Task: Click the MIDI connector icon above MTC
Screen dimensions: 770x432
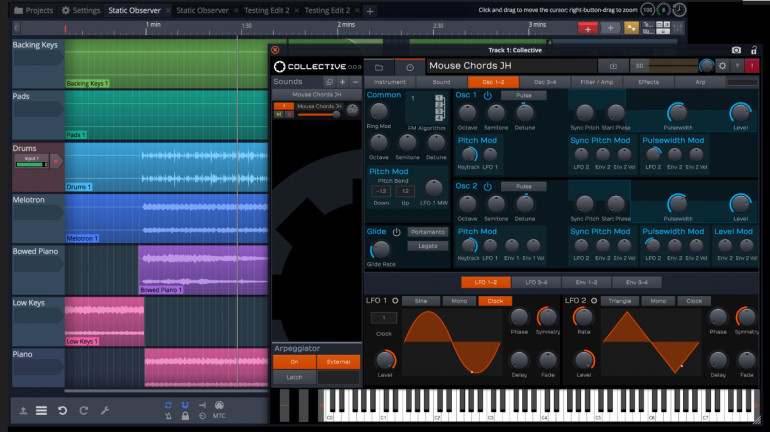Action: tap(219, 405)
